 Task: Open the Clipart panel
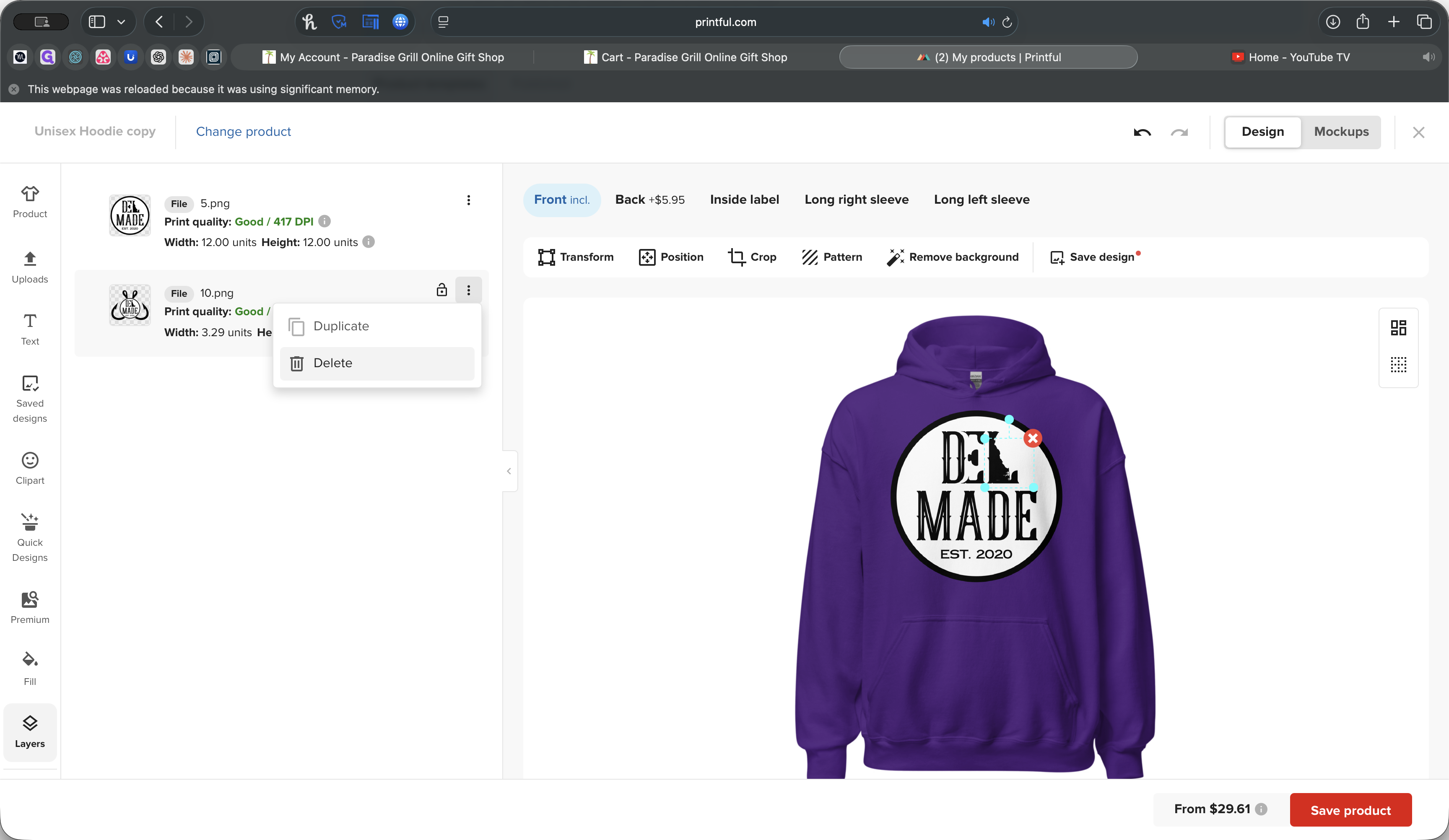[x=30, y=468]
